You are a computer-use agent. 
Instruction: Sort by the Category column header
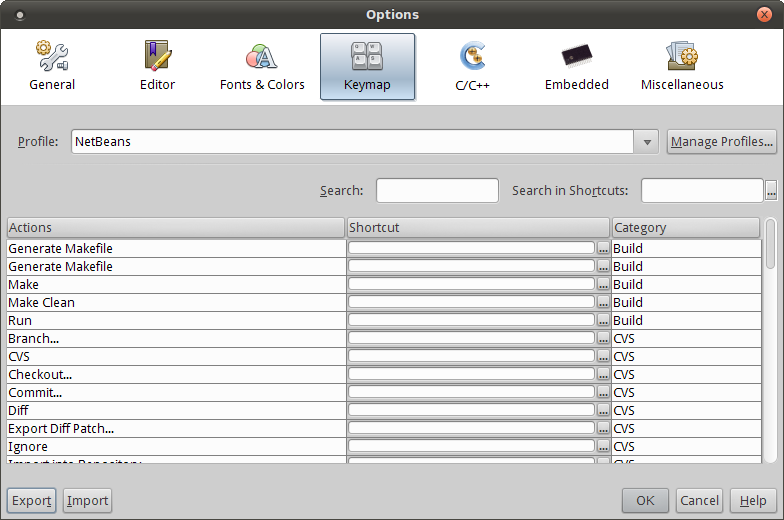click(x=686, y=228)
